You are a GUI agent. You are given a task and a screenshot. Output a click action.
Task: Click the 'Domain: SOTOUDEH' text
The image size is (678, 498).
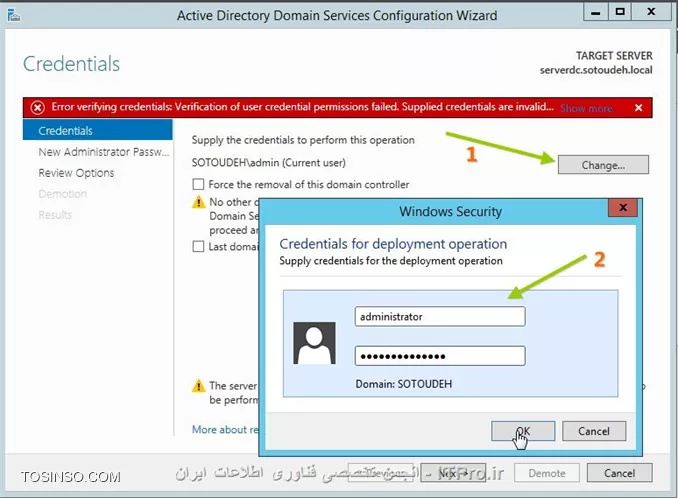pyautogui.click(x=403, y=384)
